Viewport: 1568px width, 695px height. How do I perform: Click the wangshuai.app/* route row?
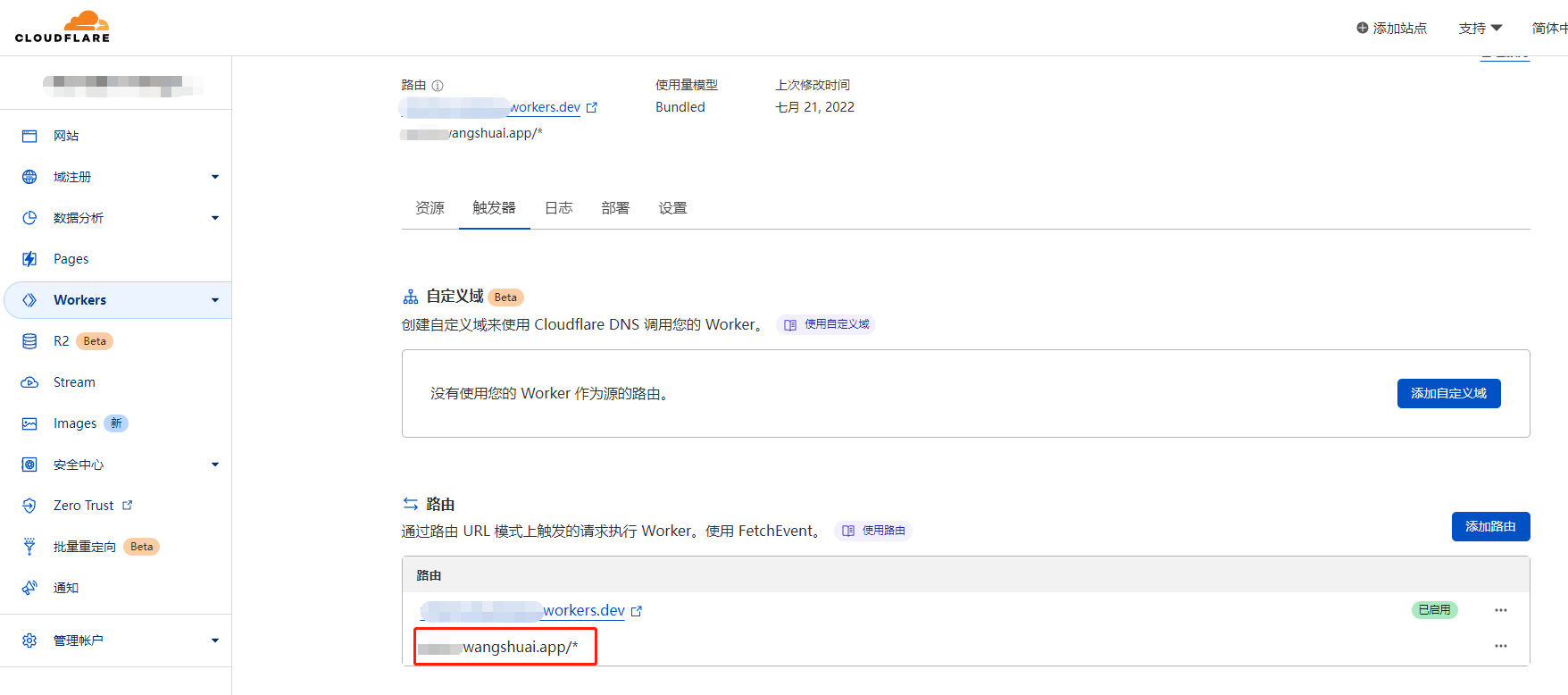coord(966,647)
